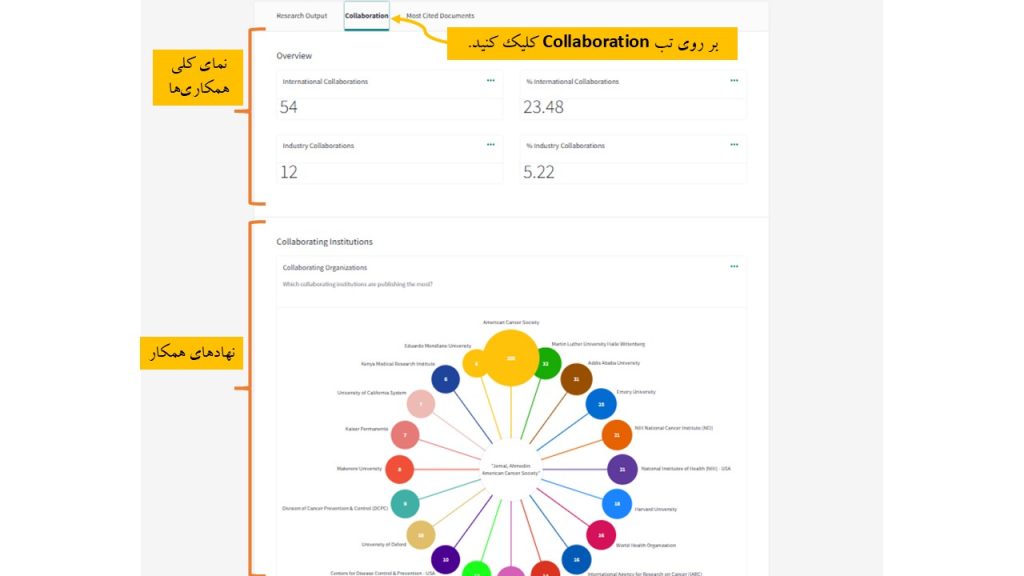Open the % Industry Collaborations ellipsis menu
The width and height of the screenshot is (1024, 576).
(x=734, y=144)
